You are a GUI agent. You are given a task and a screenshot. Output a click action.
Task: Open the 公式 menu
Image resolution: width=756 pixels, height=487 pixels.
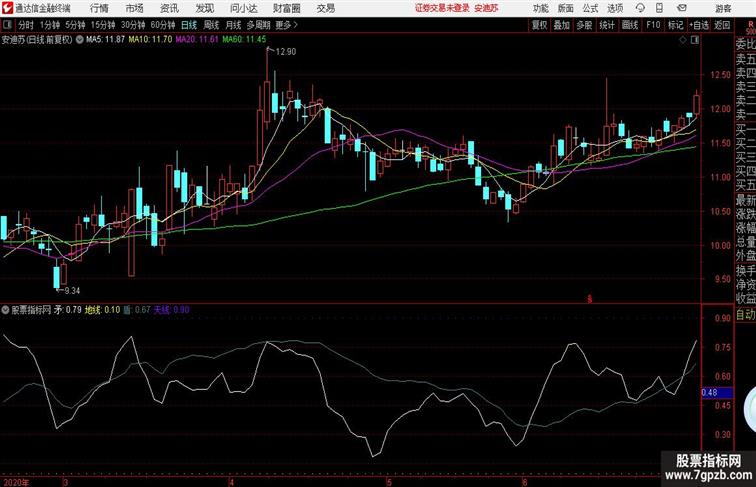point(590,8)
